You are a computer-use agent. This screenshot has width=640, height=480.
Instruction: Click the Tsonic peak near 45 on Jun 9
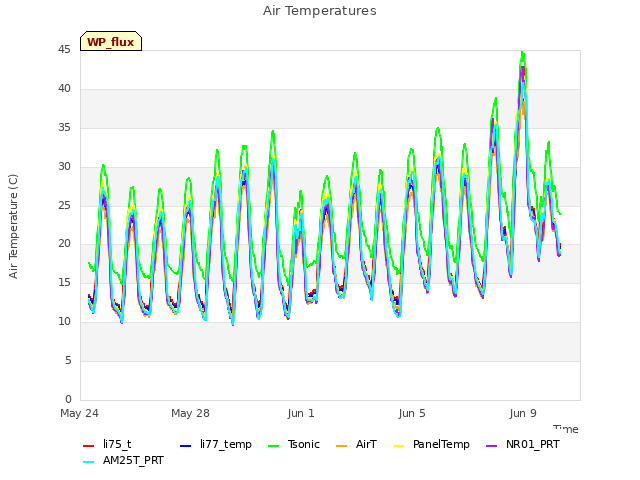(x=522, y=53)
